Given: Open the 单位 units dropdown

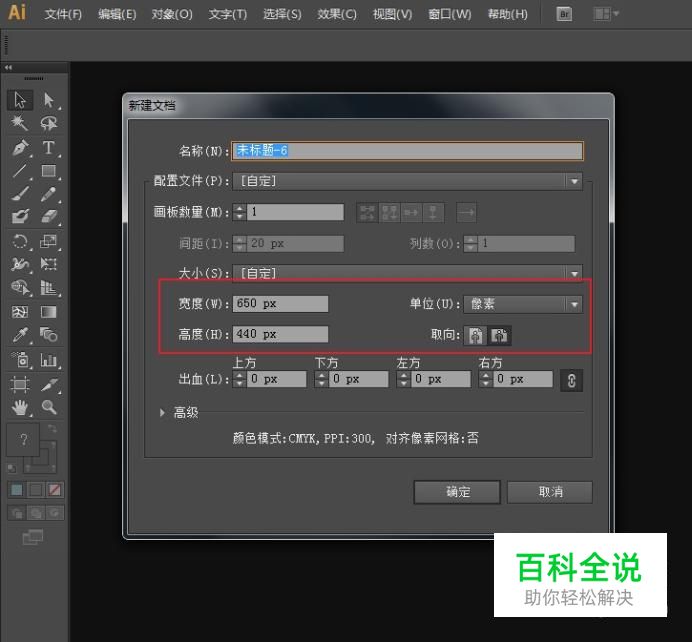Looking at the screenshot, I should [x=523, y=304].
